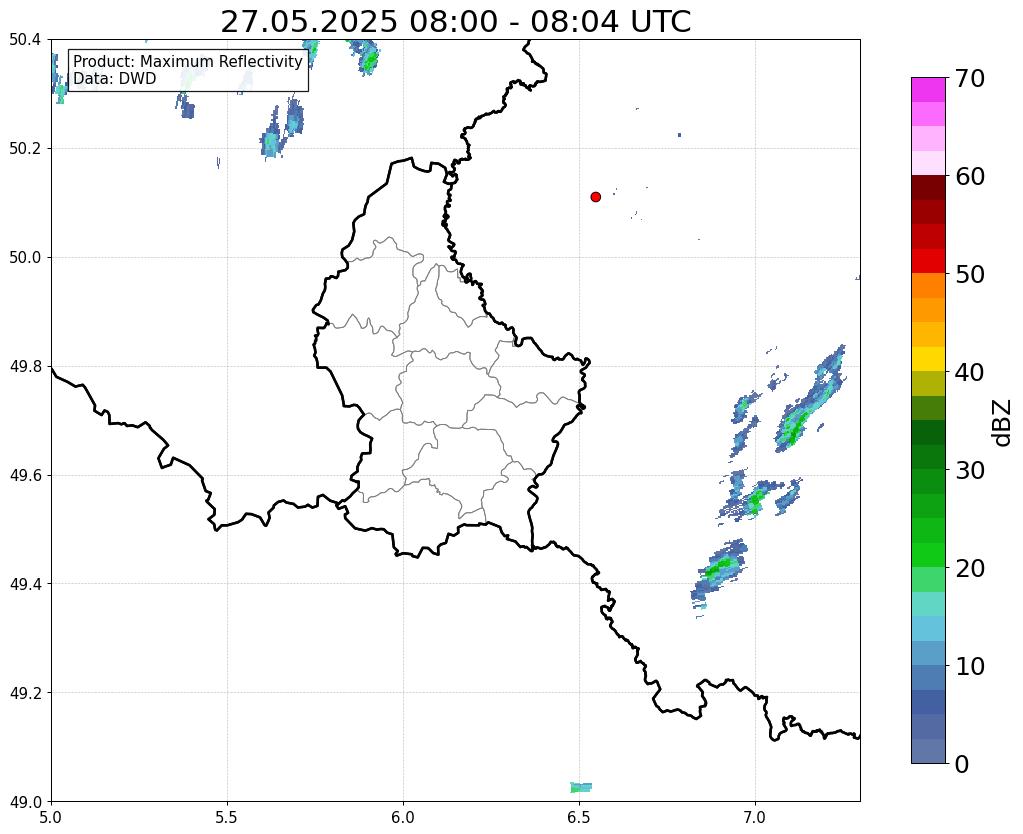Click the 'Data: DWD' legend line
Screen dimensions: 1023x834
point(115,79)
